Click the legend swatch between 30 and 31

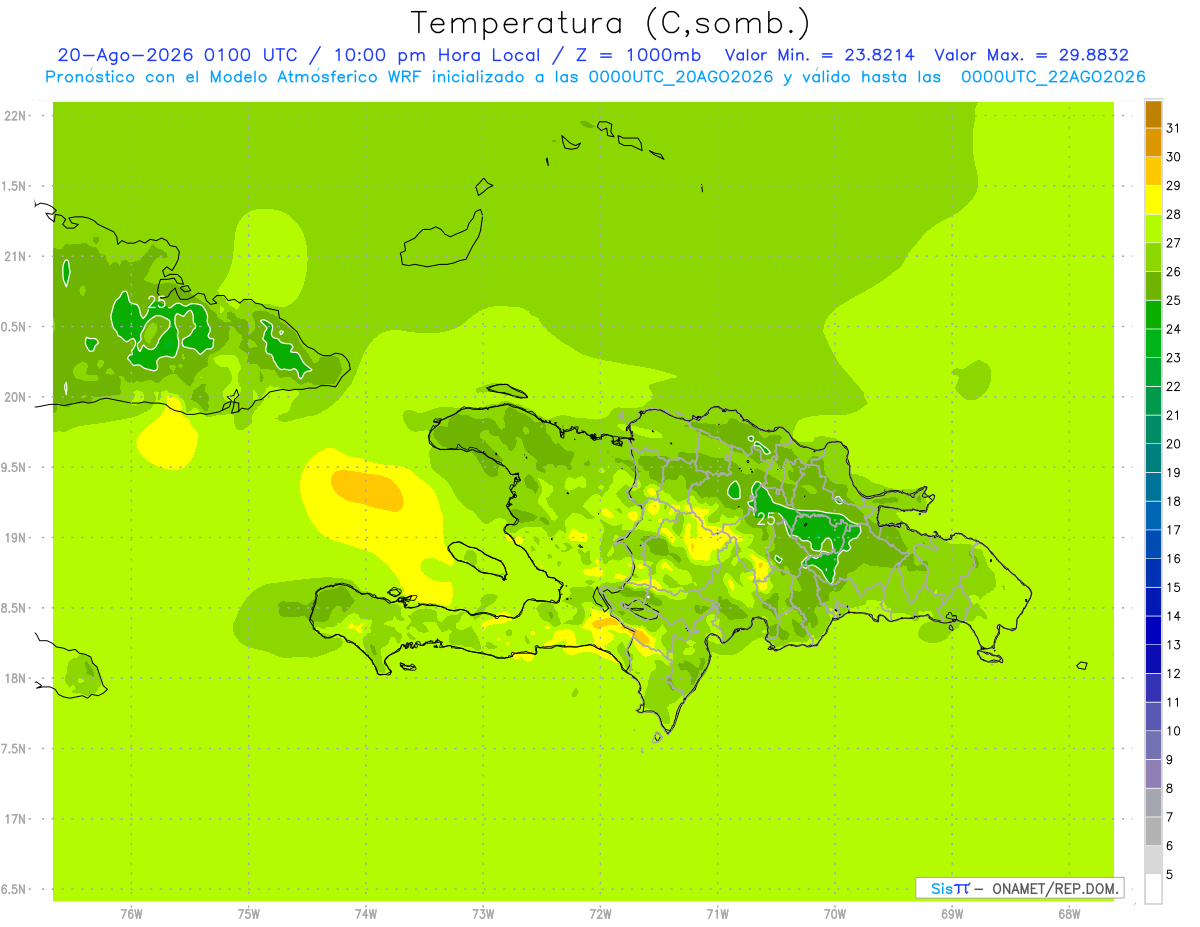[1153, 143]
